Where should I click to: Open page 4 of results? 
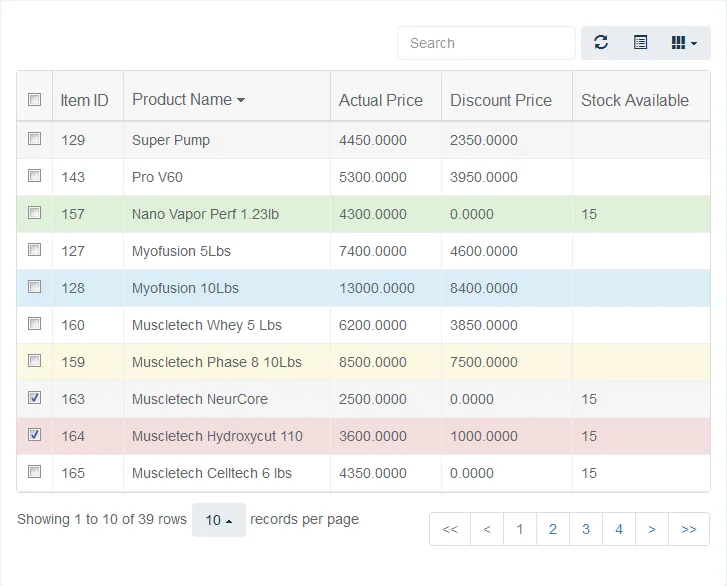click(x=619, y=529)
